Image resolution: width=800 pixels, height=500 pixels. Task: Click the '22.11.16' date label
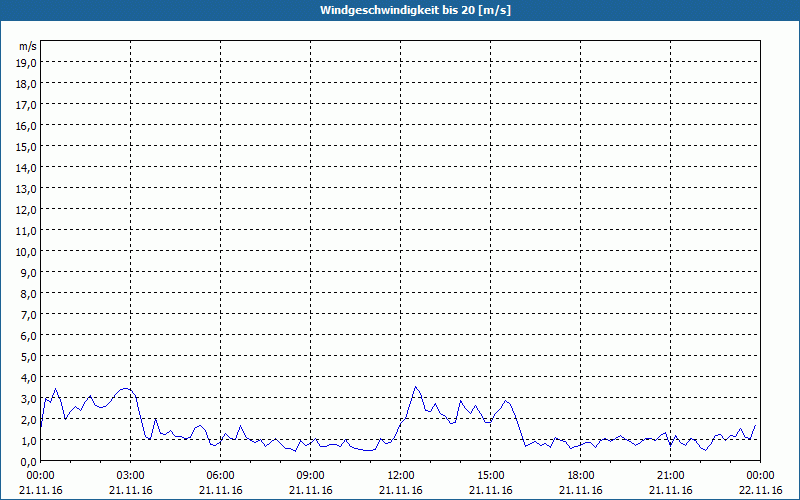tap(761, 491)
